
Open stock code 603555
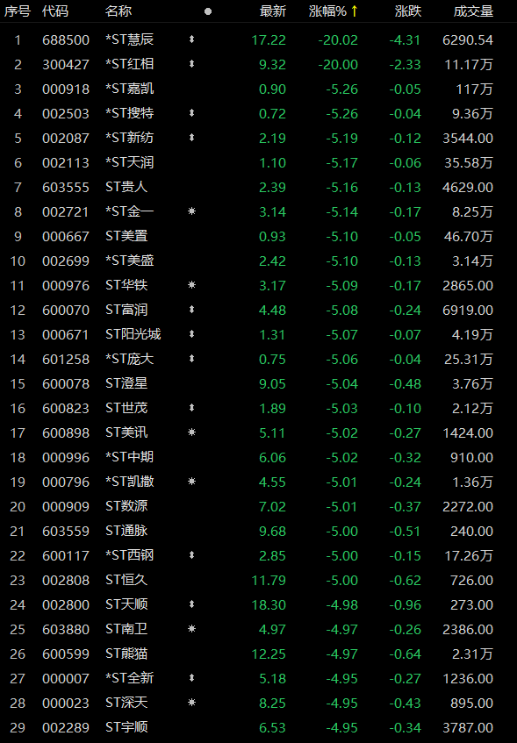pyautogui.click(x=66, y=187)
